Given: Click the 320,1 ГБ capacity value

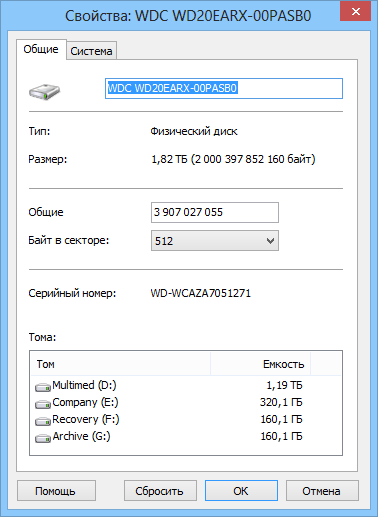Looking at the screenshot, I should [x=281, y=403].
